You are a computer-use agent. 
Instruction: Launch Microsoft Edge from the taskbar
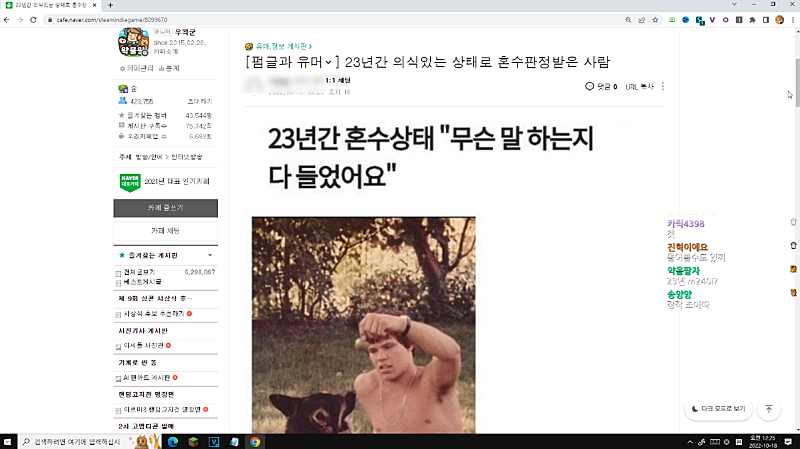172,442
